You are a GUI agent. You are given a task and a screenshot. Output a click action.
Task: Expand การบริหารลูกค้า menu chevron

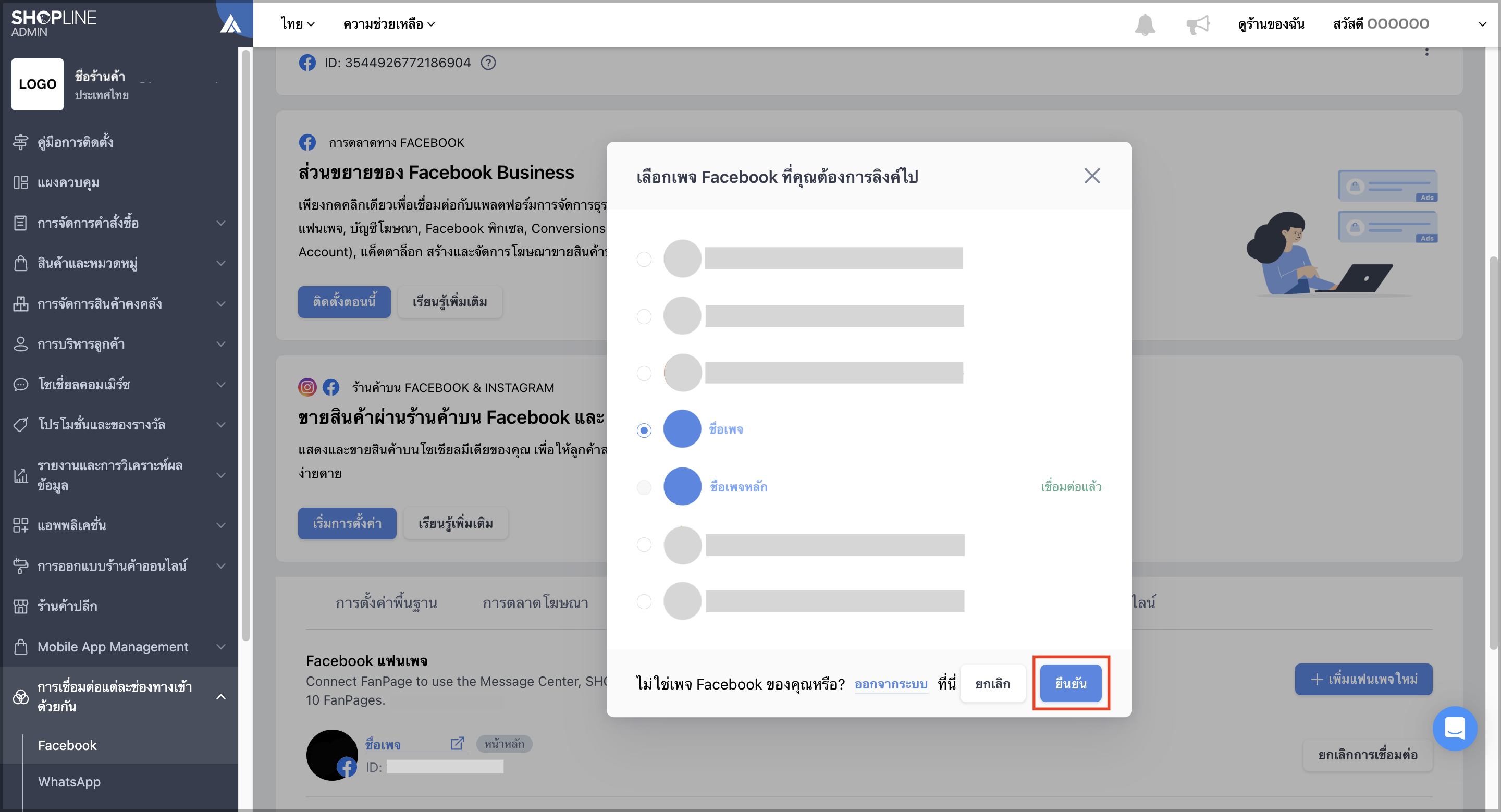pos(221,343)
